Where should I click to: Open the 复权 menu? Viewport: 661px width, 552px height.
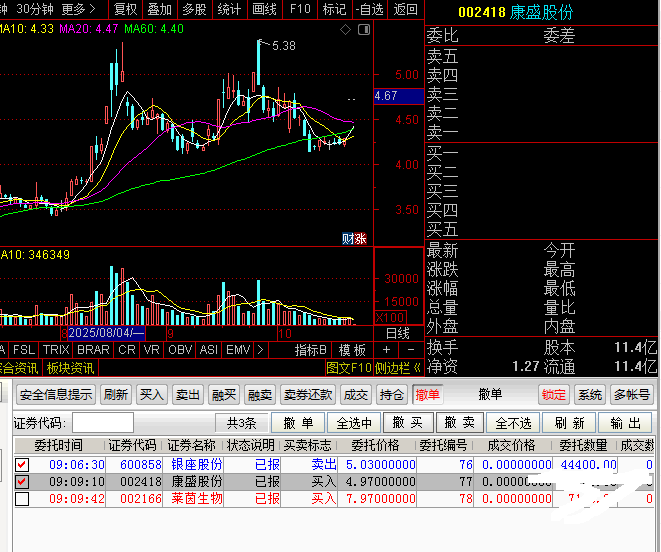(x=126, y=9)
